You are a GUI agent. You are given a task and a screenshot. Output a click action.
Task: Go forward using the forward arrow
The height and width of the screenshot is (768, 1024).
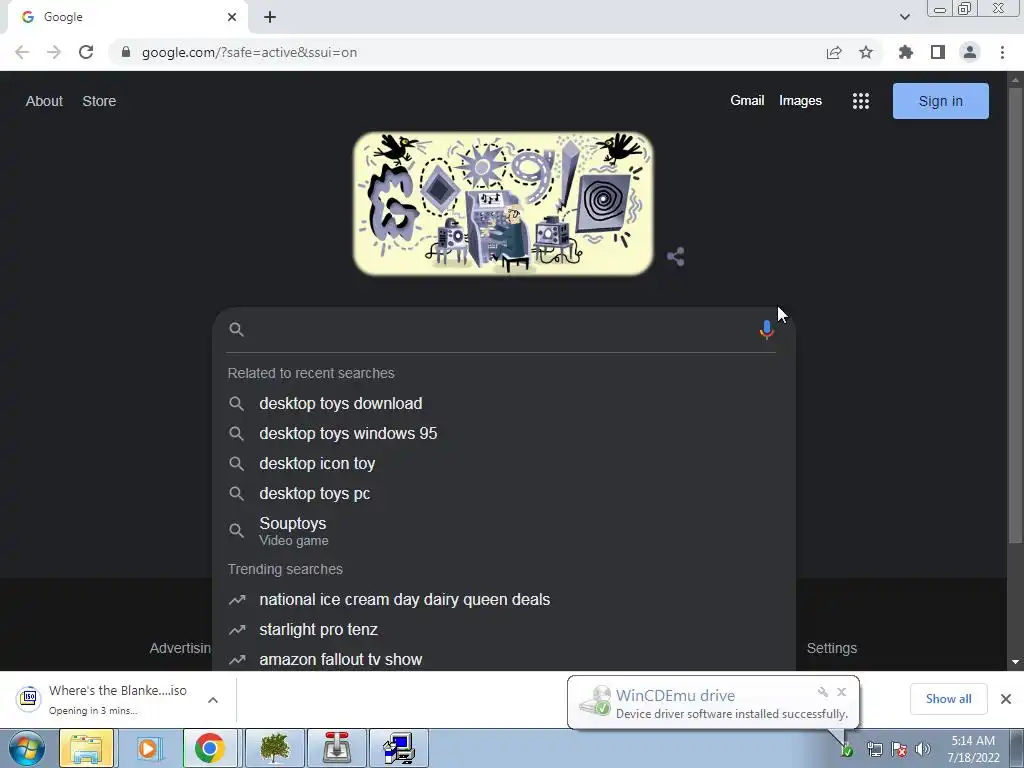54,52
